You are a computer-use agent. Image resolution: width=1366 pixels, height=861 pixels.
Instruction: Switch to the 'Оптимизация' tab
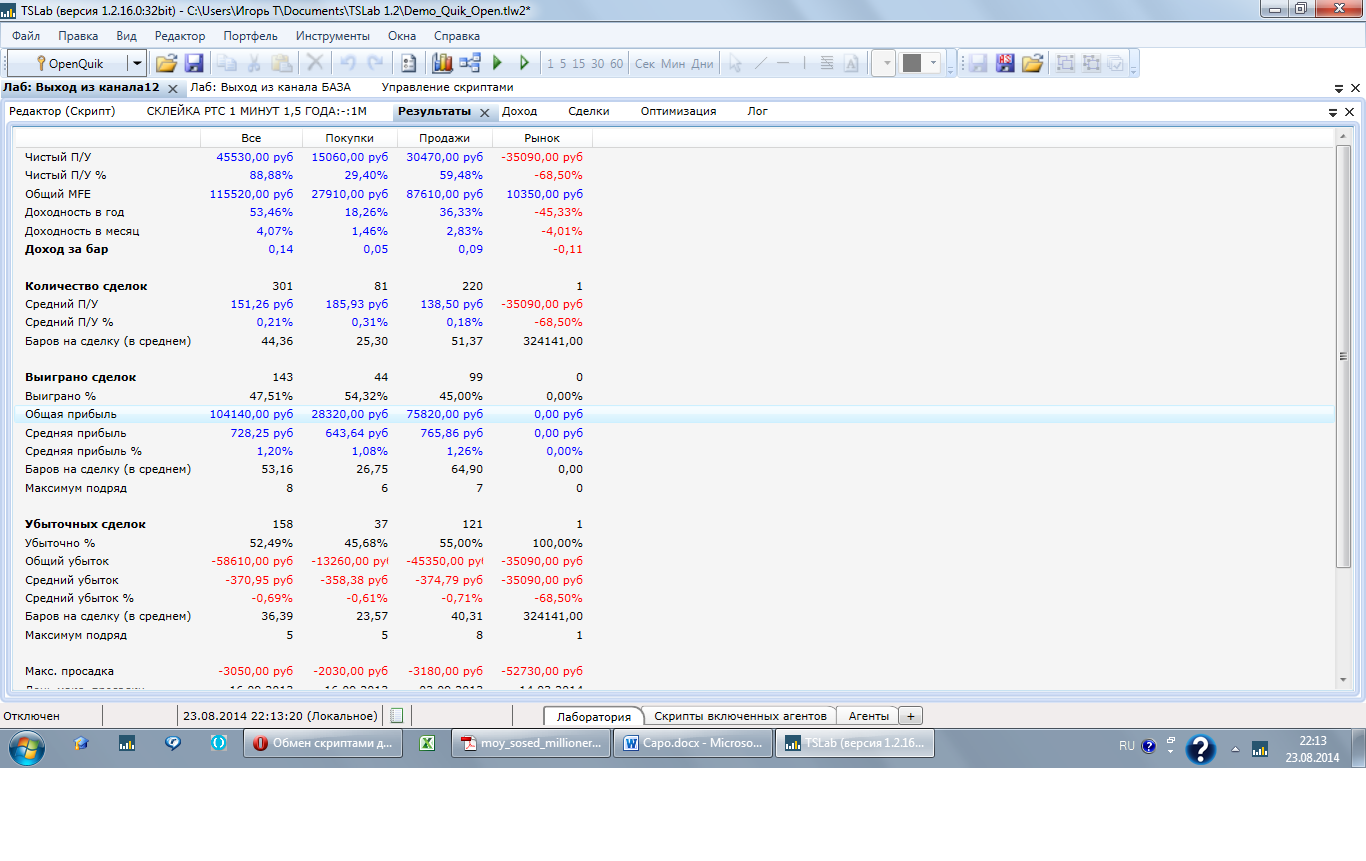pyautogui.click(x=678, y=111)
